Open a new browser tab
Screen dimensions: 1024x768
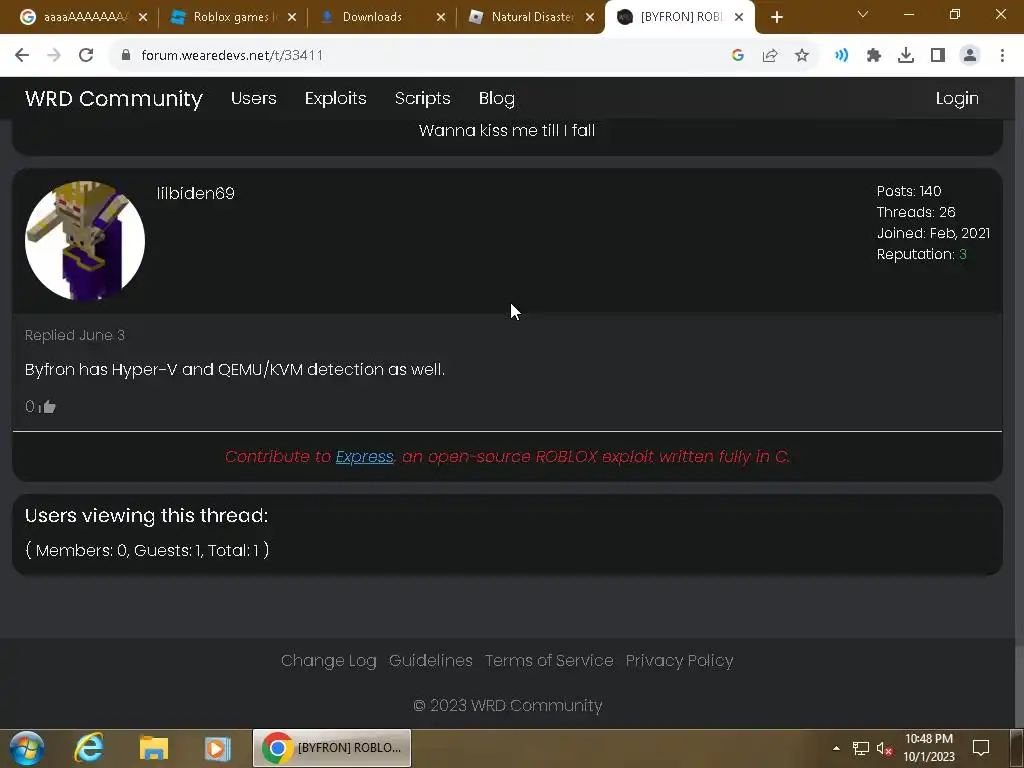[x=776, y=18]
